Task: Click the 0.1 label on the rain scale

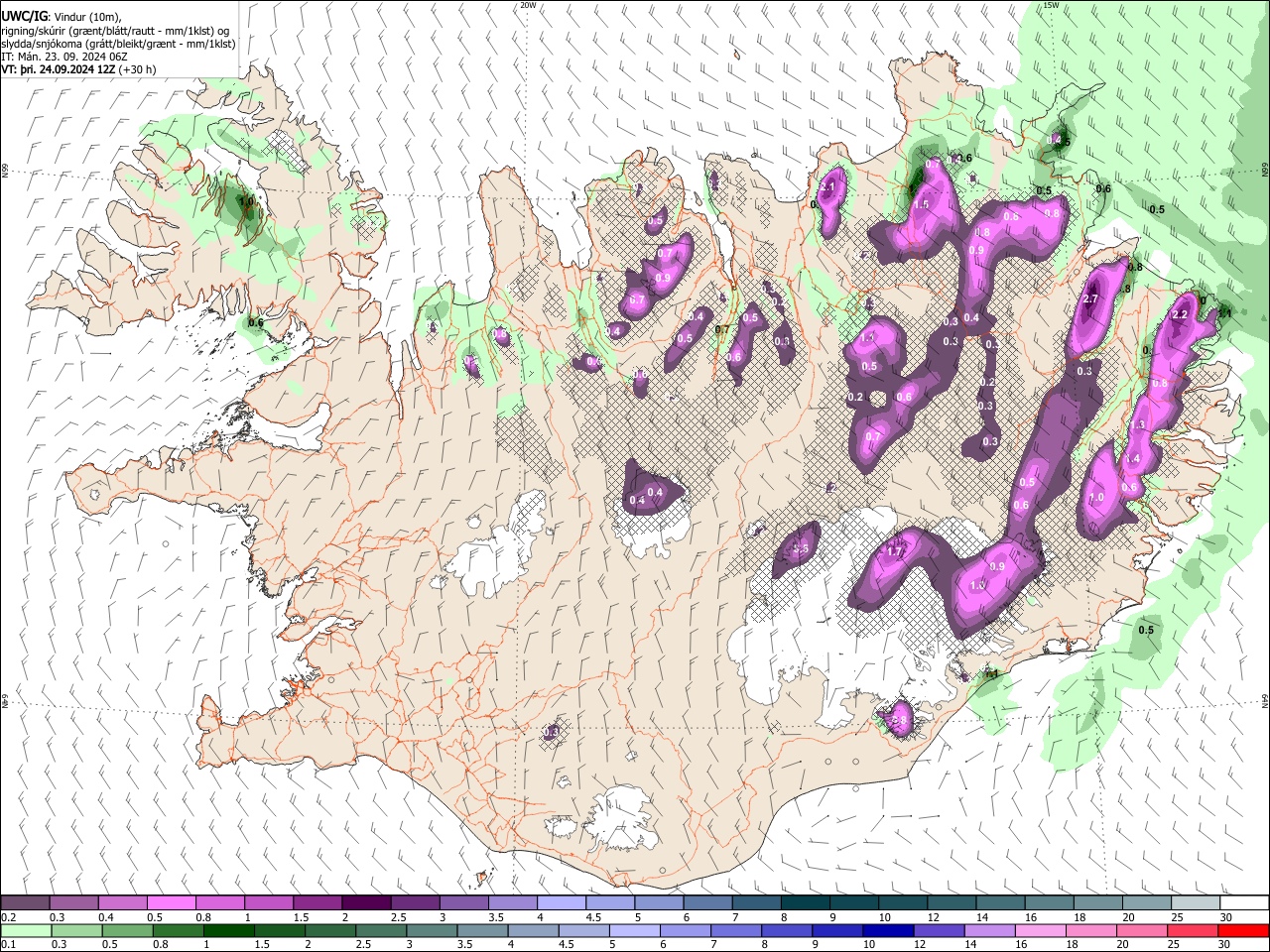Action: coord(8,945)
